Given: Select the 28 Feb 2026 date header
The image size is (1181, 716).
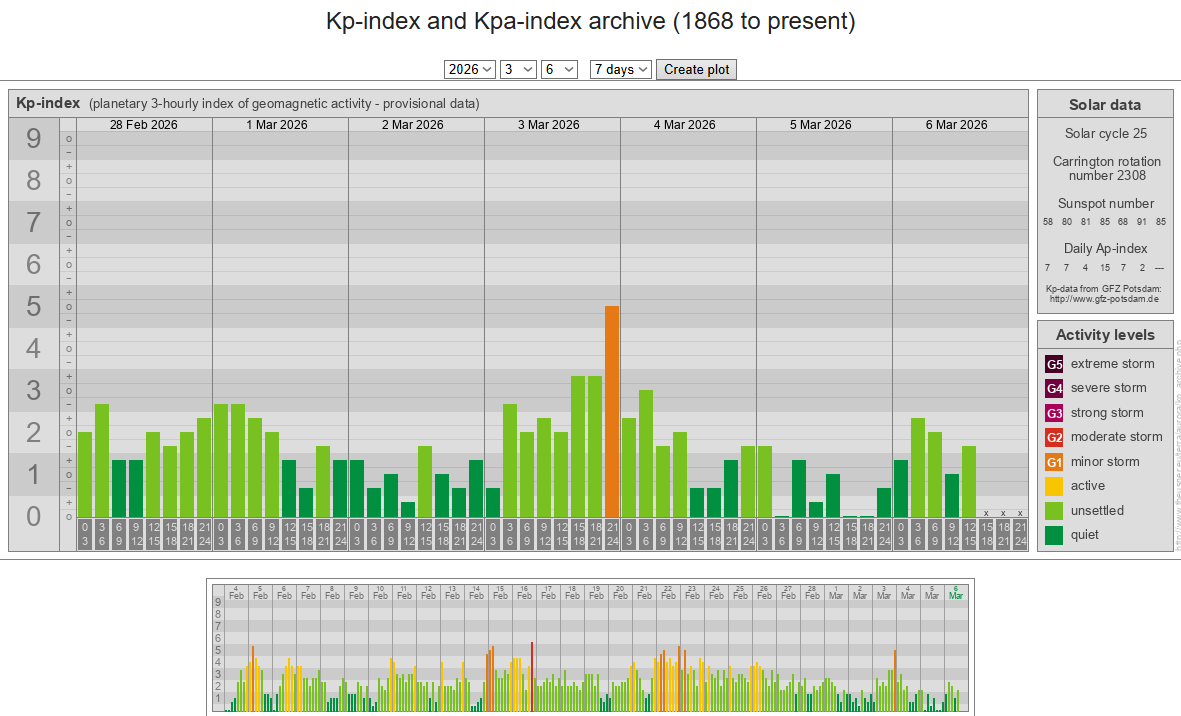Looking at the screenshot, I should 144,125.
